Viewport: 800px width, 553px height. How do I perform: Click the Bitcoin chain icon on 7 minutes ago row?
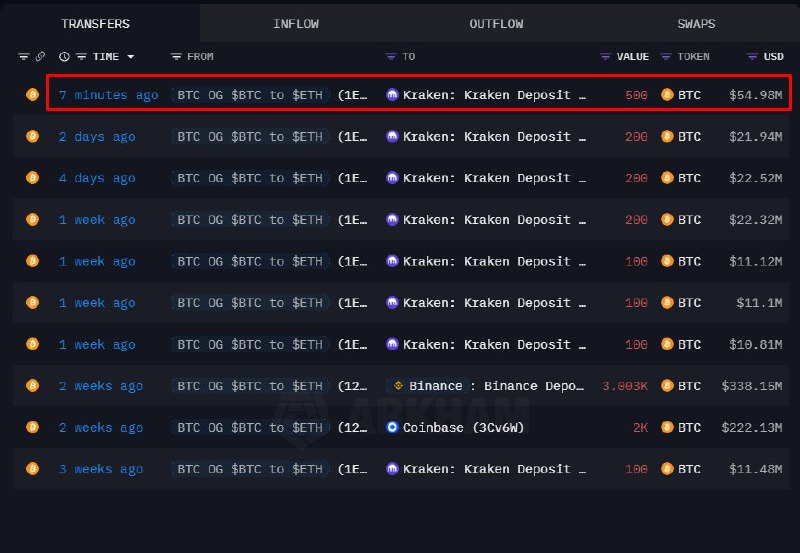33,95
